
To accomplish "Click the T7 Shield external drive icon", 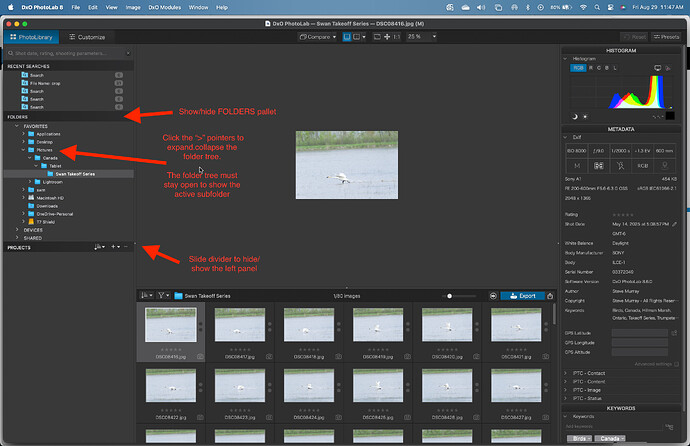I will 31,222.
